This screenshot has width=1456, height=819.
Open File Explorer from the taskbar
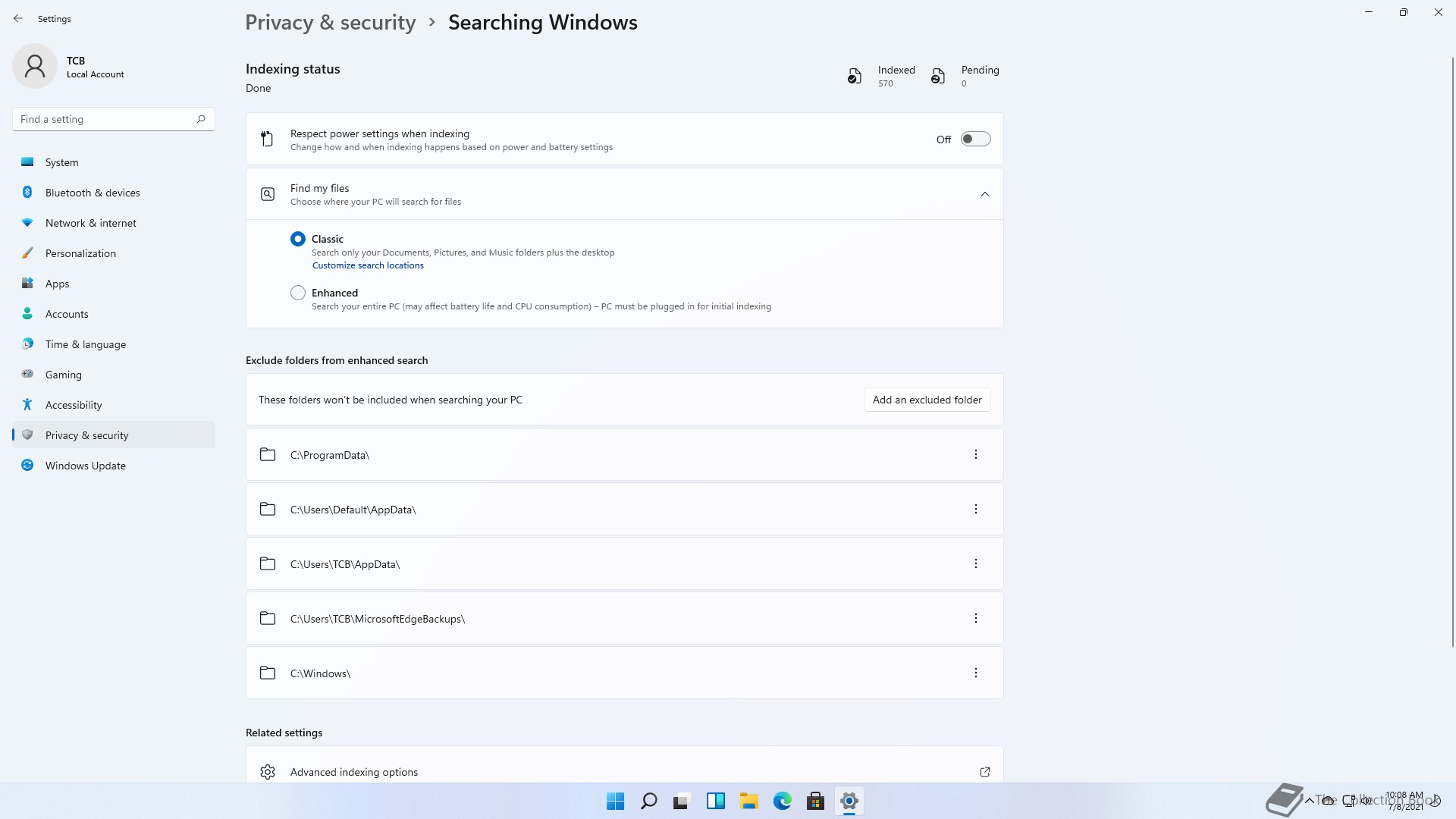[748, 801]
